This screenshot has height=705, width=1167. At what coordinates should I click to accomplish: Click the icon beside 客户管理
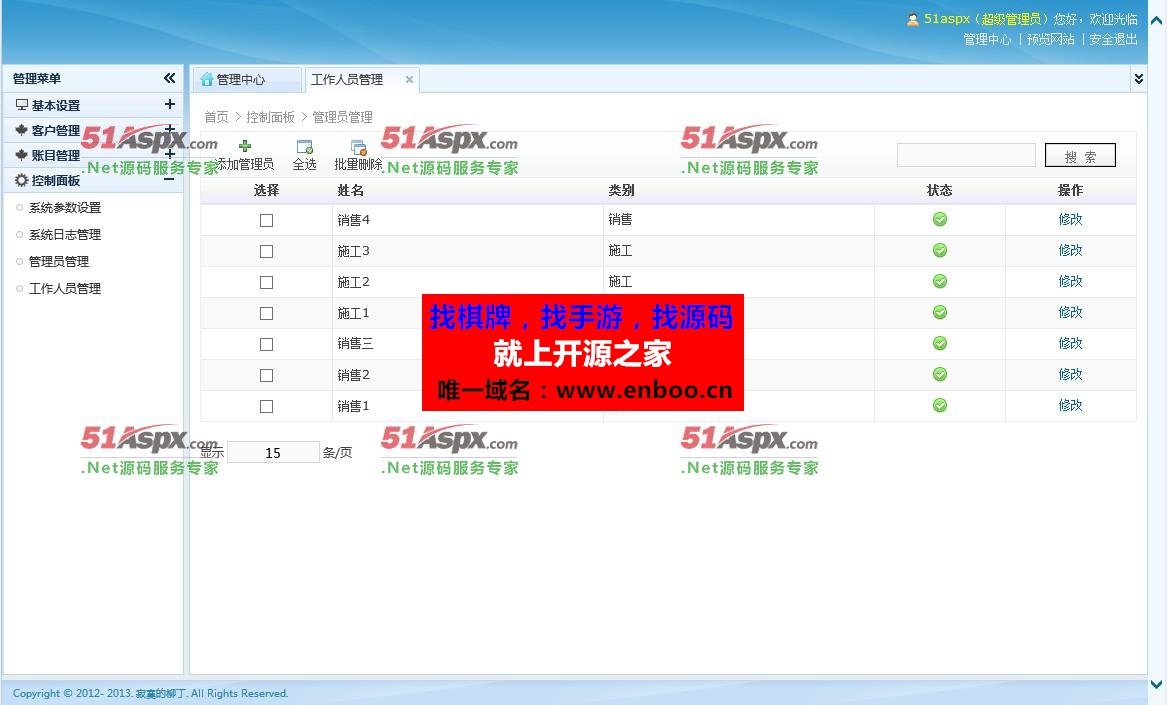coord(22,130)
